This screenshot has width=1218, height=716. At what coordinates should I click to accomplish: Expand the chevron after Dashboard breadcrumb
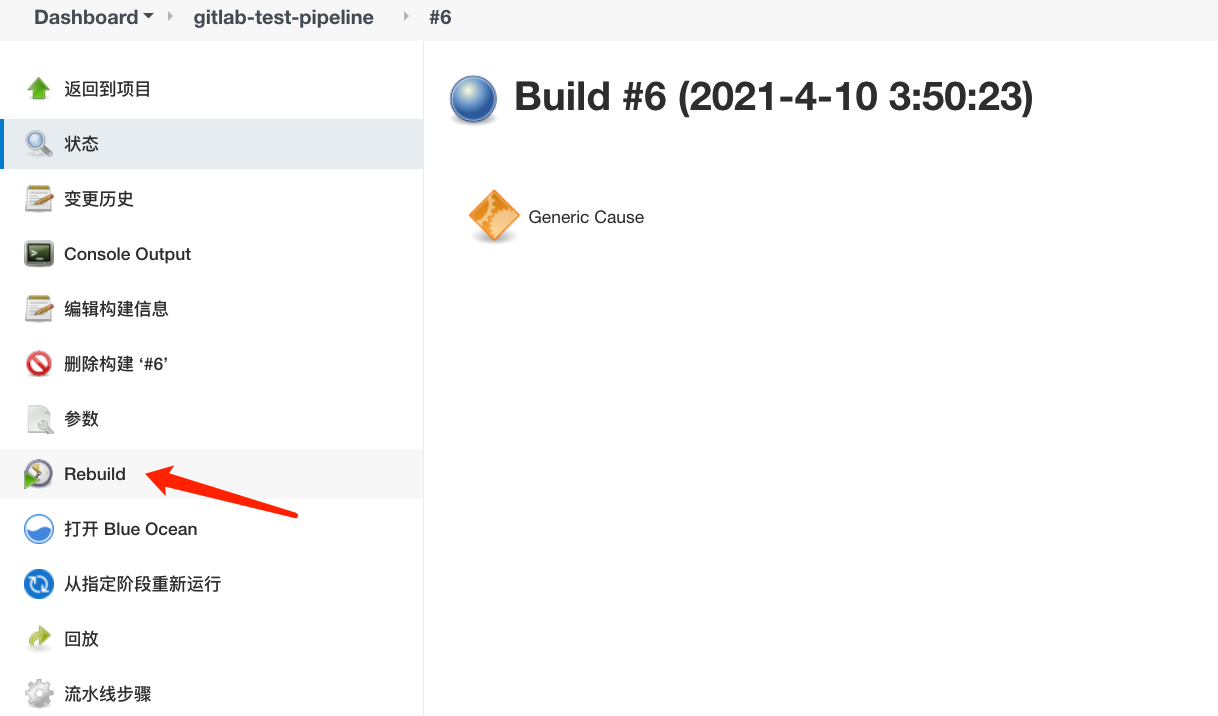tap(170, 17)
